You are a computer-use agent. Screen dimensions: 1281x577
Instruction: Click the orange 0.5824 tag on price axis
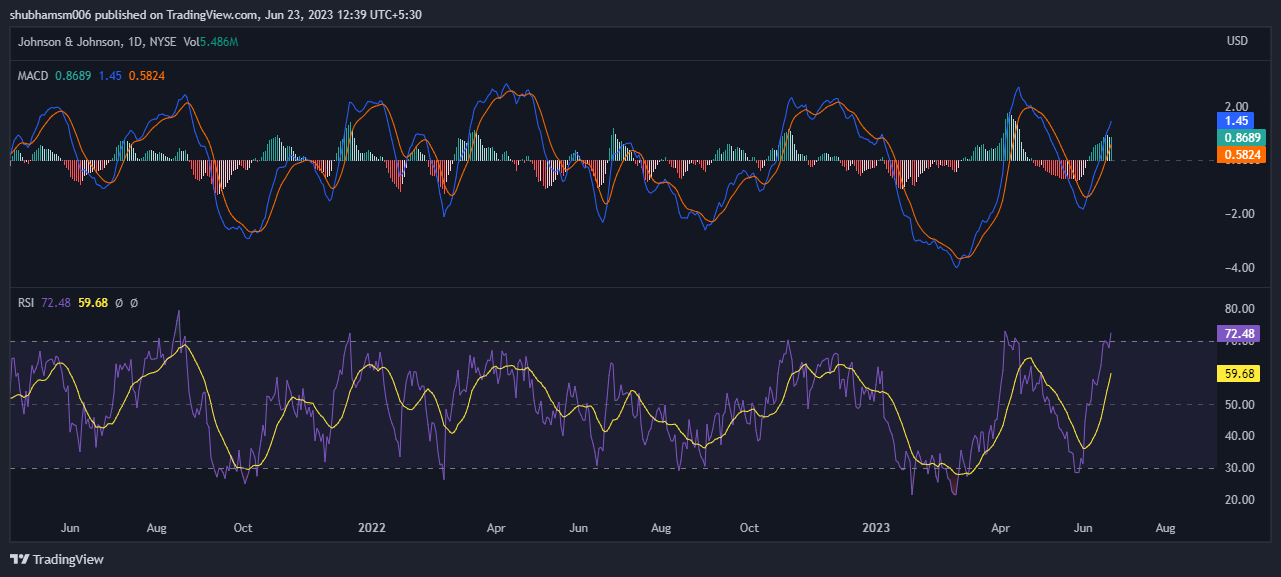(x=1240, y=154)
